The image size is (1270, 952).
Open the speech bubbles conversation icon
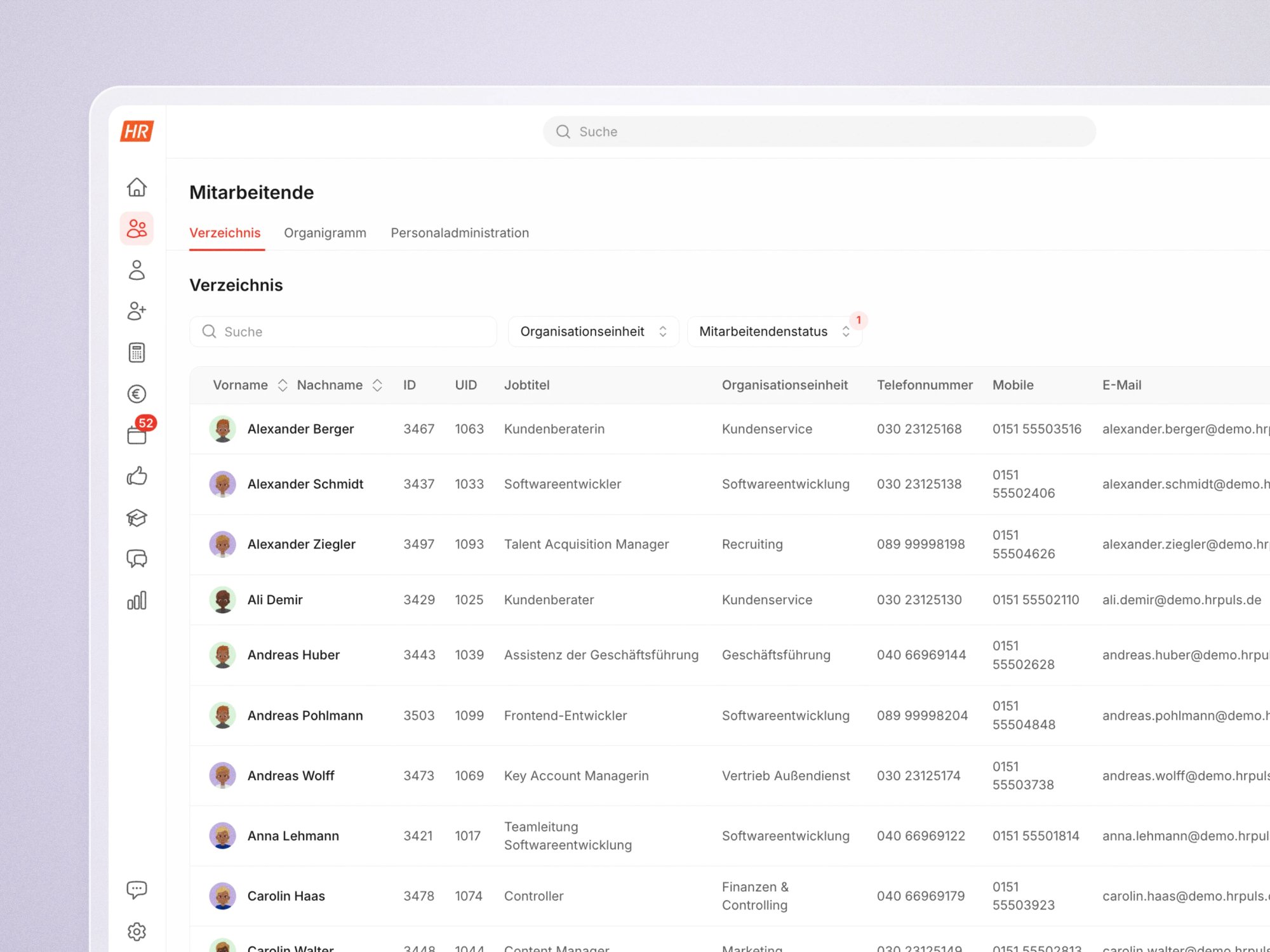click(x=137, y=559)
